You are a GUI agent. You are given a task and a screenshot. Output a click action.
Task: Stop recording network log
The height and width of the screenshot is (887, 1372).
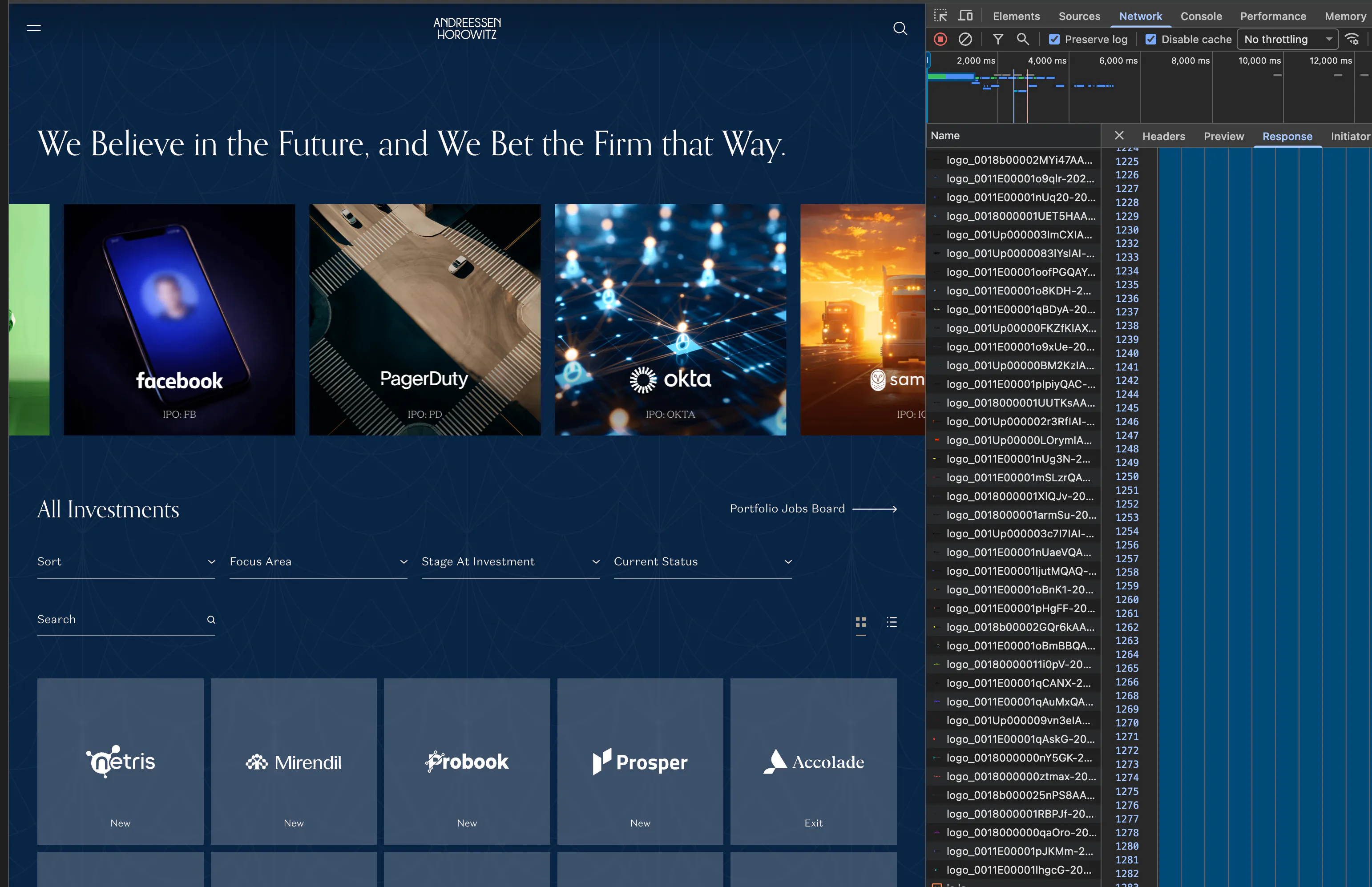pyautogui.click(x=940, y=39)
